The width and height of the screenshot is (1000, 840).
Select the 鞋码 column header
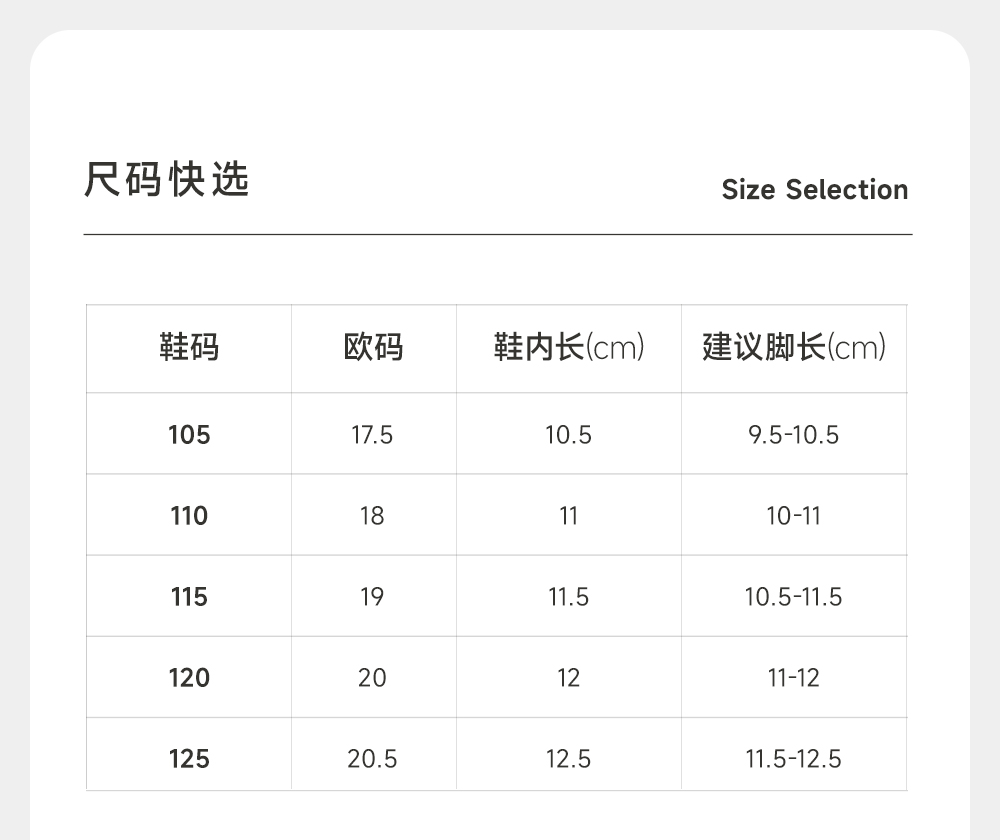pos(189,348)
